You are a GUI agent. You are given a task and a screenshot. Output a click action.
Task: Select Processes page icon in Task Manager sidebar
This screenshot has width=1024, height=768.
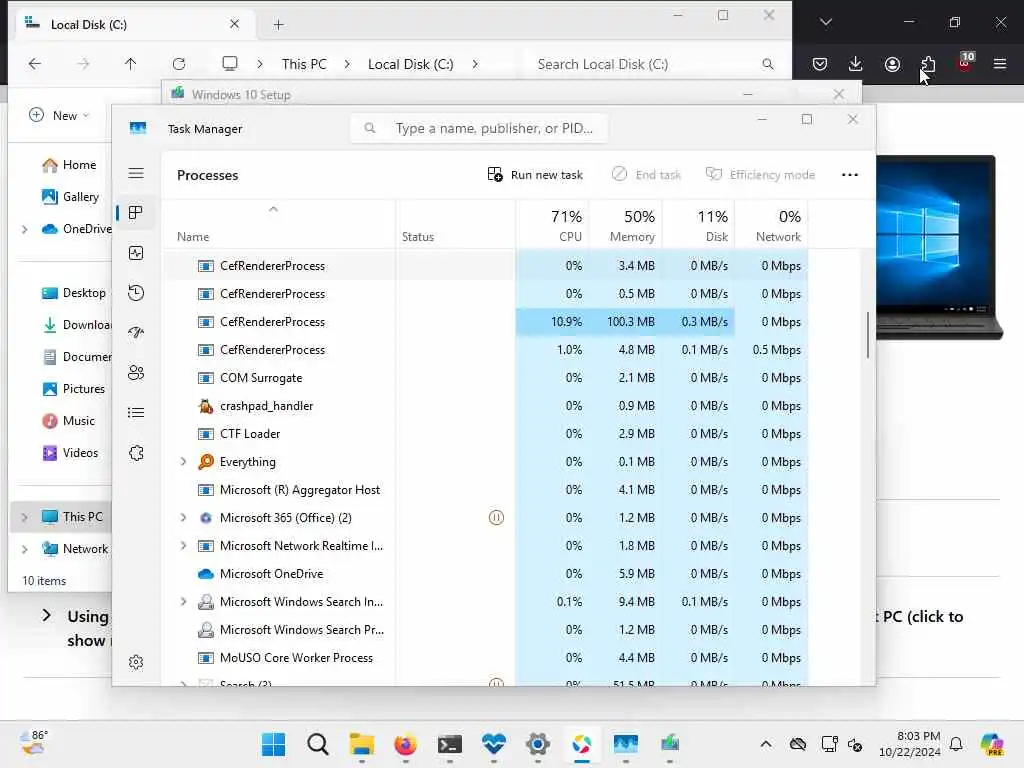[136, 213]
